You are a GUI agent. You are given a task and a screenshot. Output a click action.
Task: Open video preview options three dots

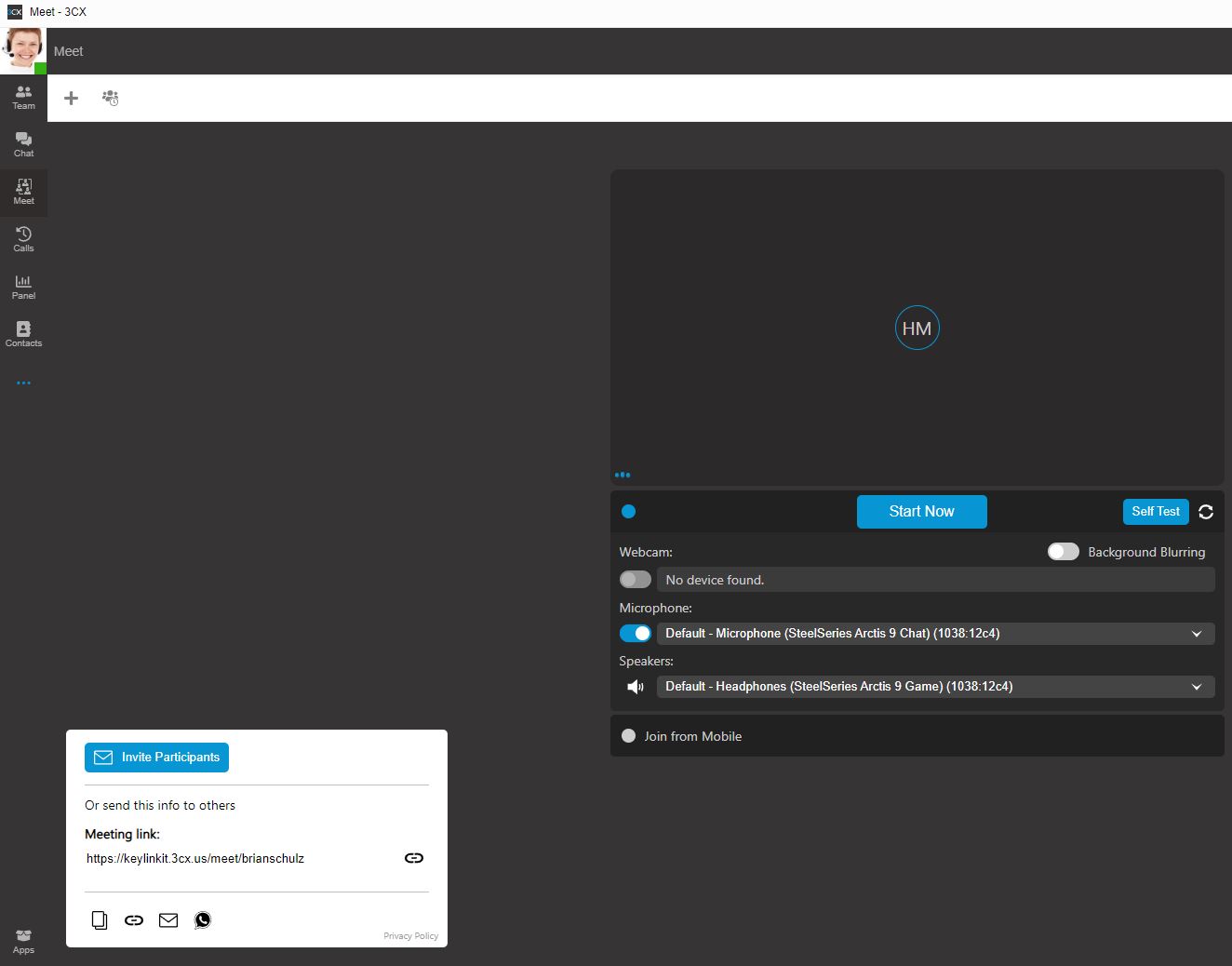coord(623,475)
